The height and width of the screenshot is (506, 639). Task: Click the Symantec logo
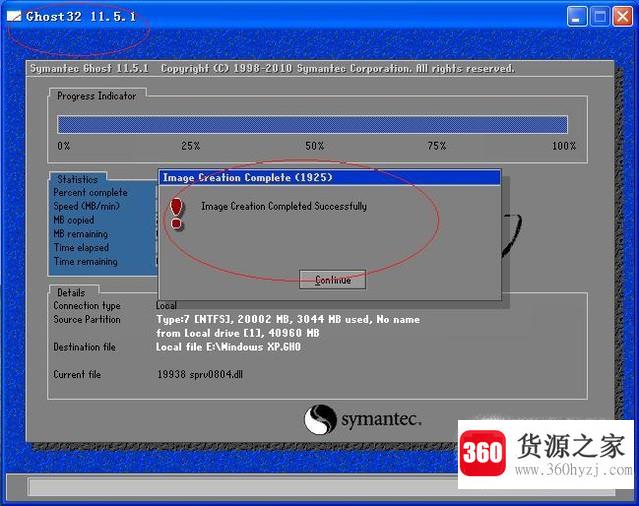(x=362, y=419)
